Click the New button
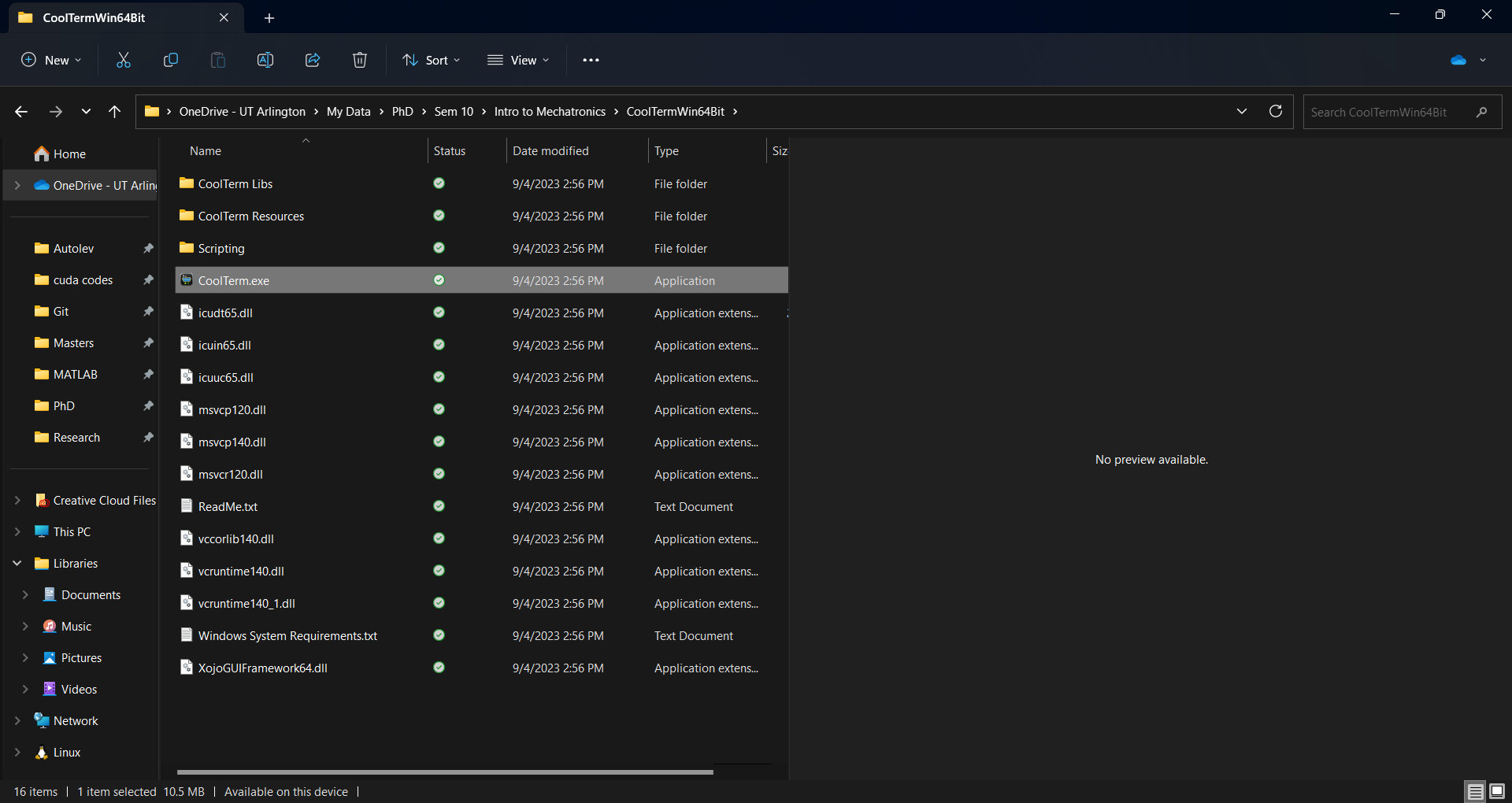This screenshot has width=1512, height=803. click(x=51, y=60)
